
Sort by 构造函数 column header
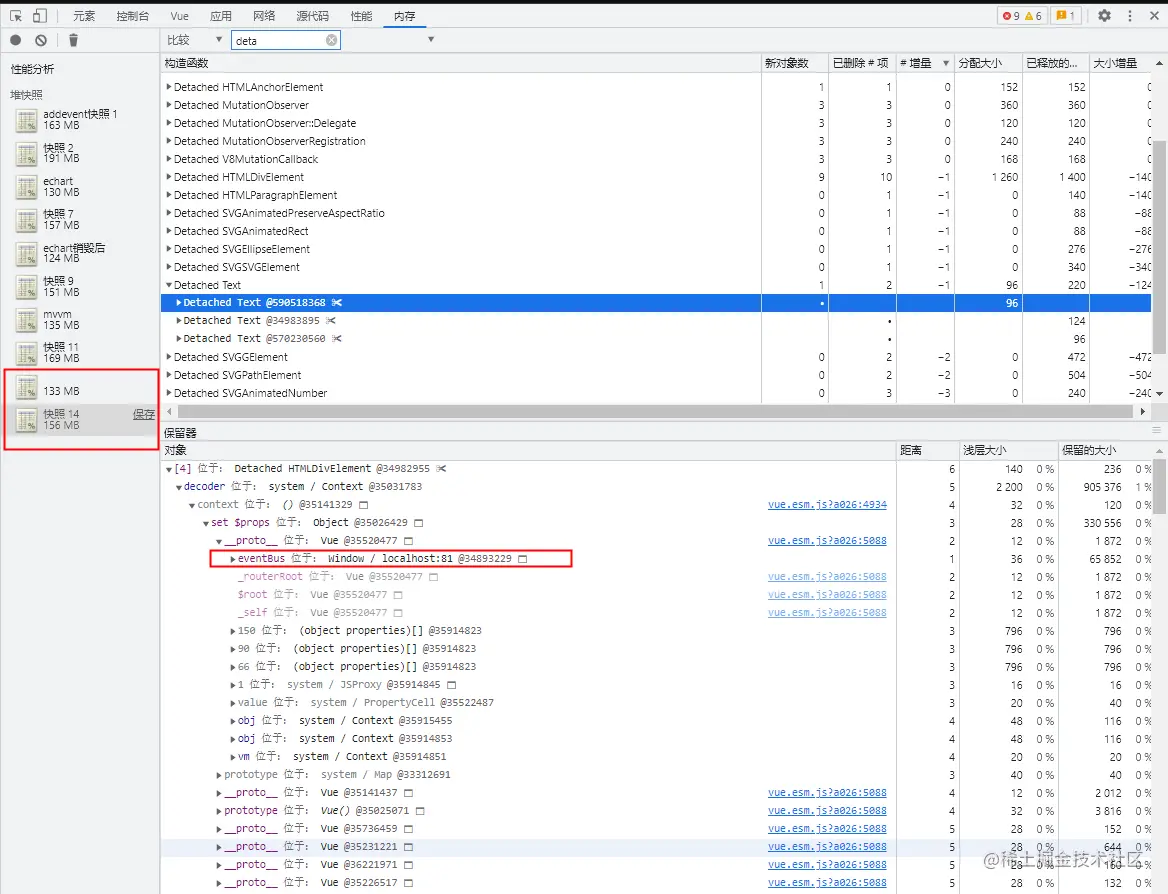[x=460, y=63]
